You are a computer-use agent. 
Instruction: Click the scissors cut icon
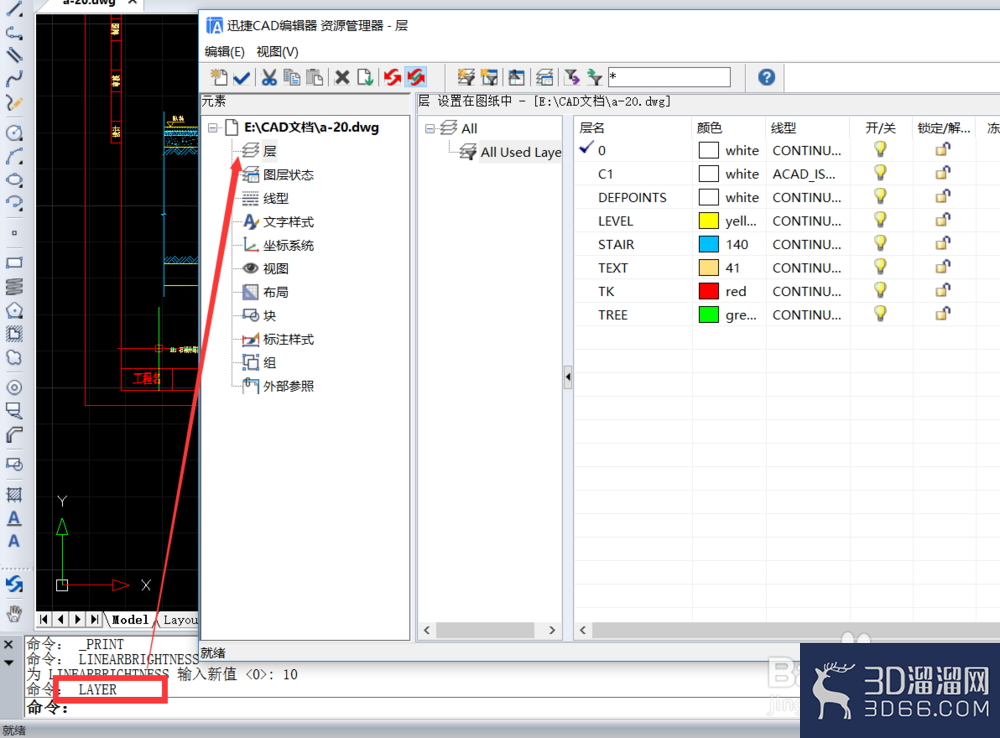[x=269, y=78]
